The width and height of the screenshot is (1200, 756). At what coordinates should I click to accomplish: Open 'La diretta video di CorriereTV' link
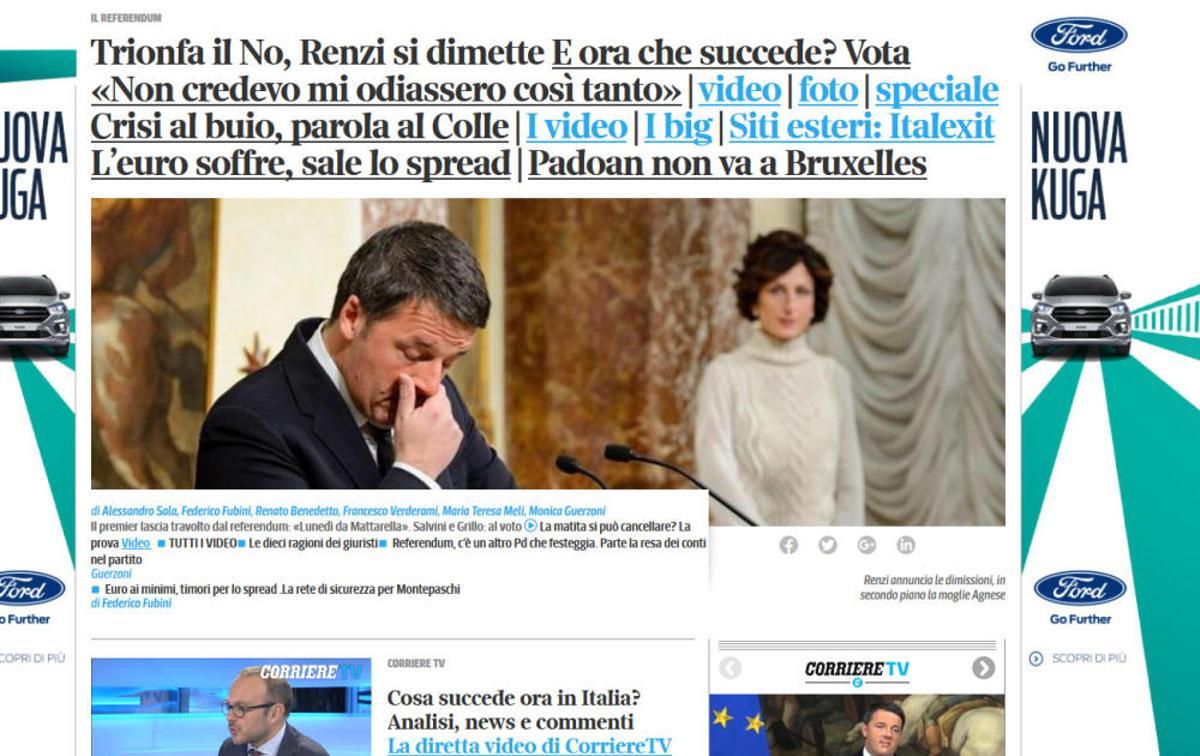(529, 745)
